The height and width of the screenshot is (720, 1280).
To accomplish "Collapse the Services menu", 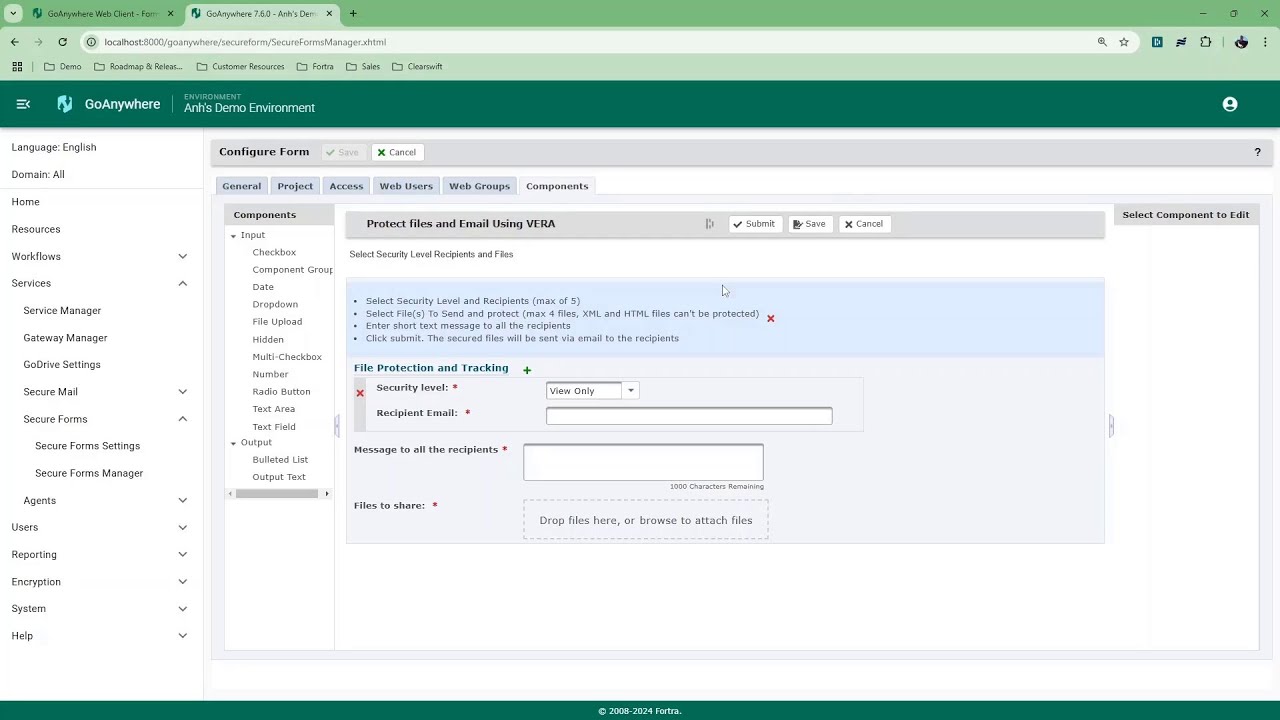I will click(182, 284).
